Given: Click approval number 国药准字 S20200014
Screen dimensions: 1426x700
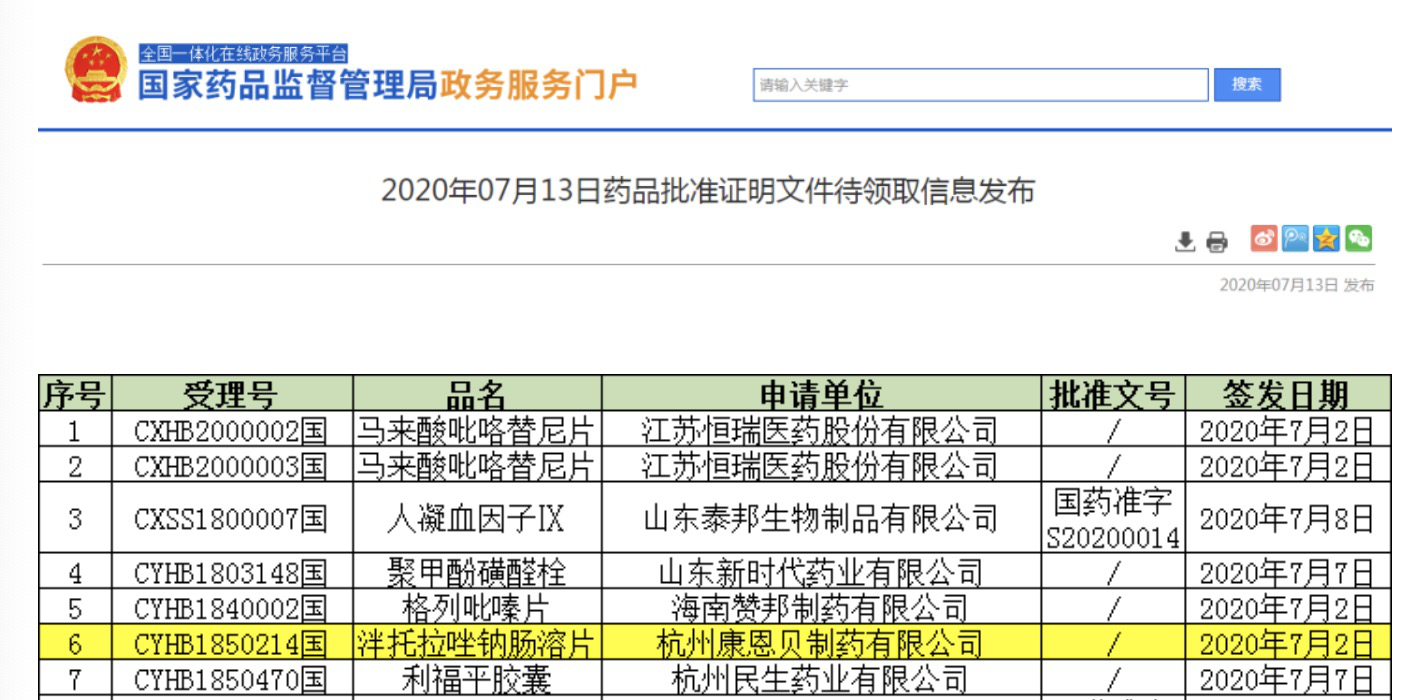Looking at the screenshot, I should 1113,519.
